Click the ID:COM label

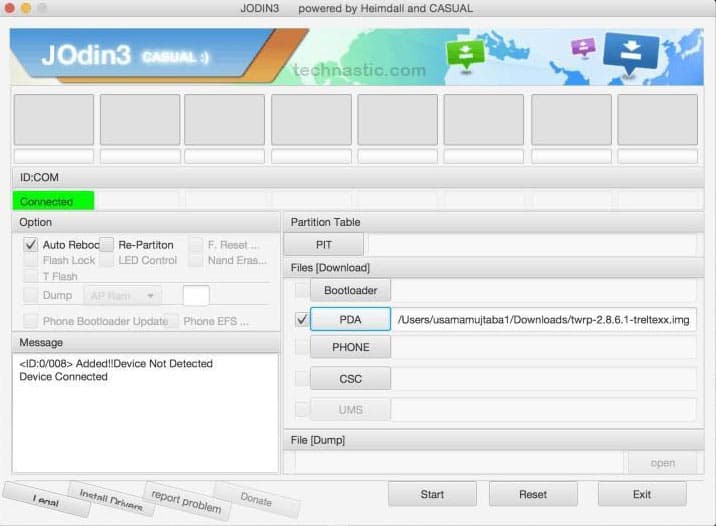coord(39,177)
